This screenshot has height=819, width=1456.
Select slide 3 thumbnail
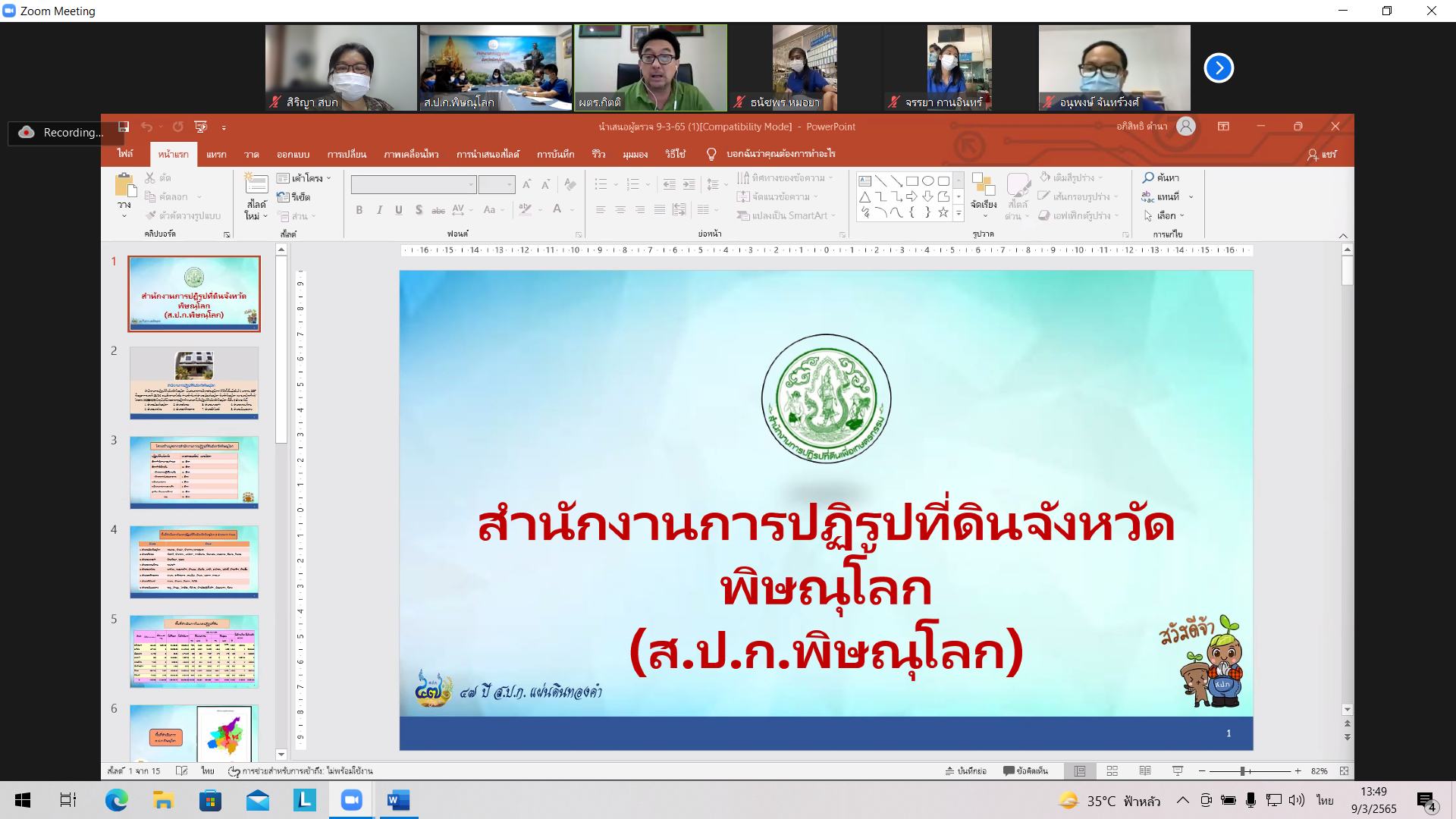click(194, 472)
